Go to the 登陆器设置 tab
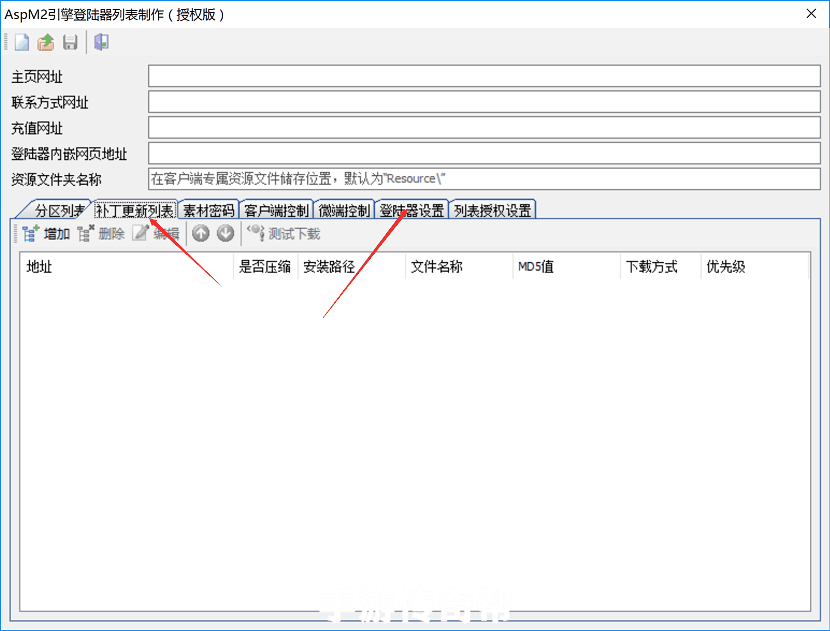This screenshot has width=830, height=631. click(412, 210)
